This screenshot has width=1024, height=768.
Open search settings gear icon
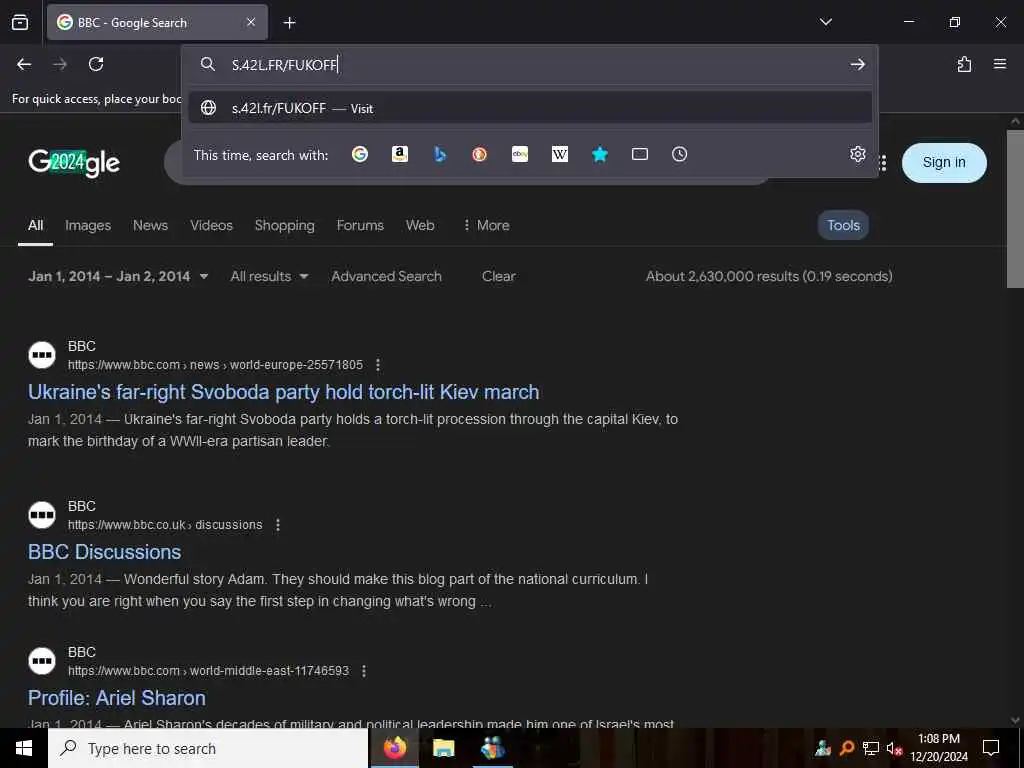[x=857, y=154]
